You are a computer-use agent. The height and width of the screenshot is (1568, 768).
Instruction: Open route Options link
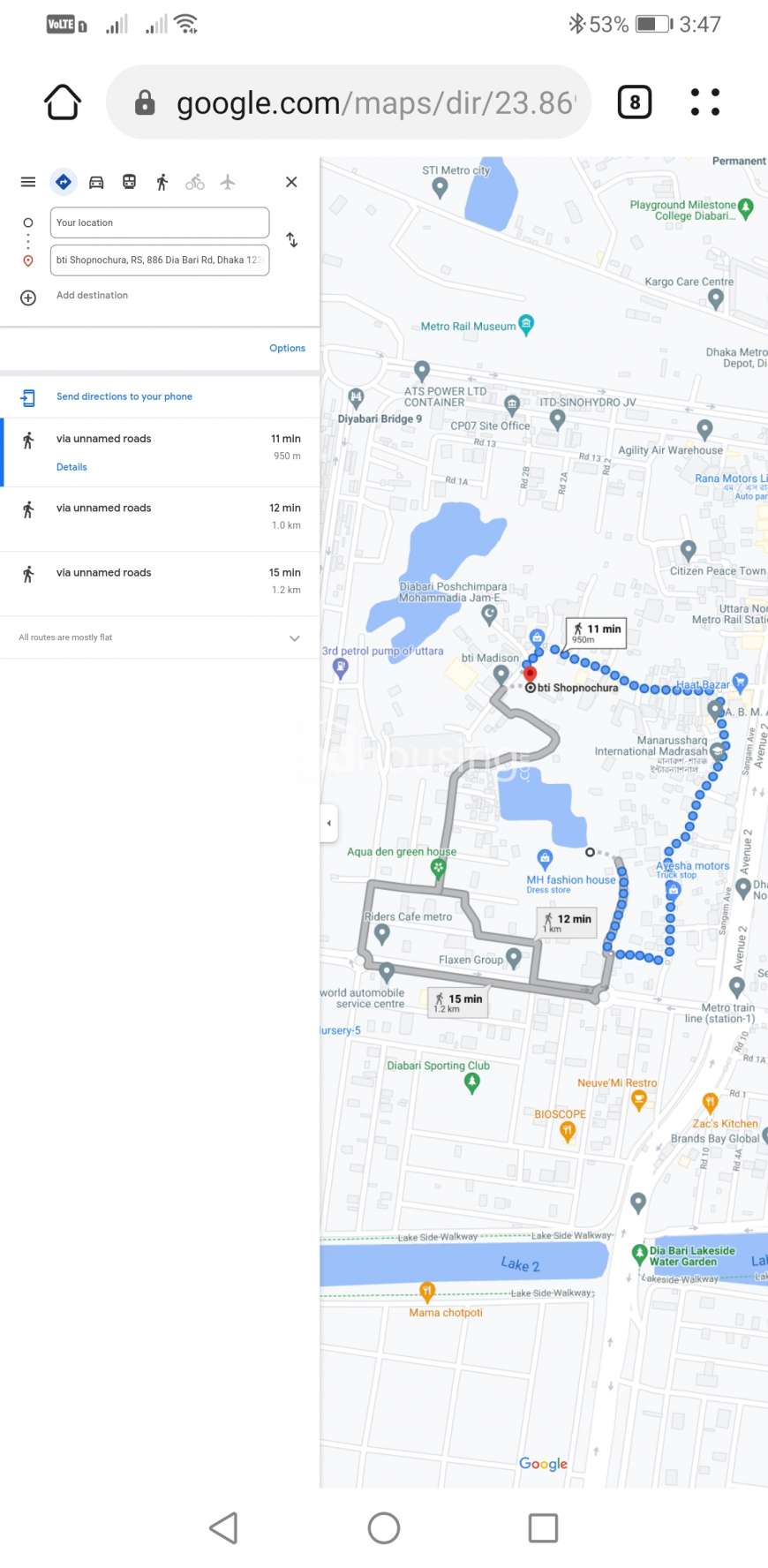(287, 348)
